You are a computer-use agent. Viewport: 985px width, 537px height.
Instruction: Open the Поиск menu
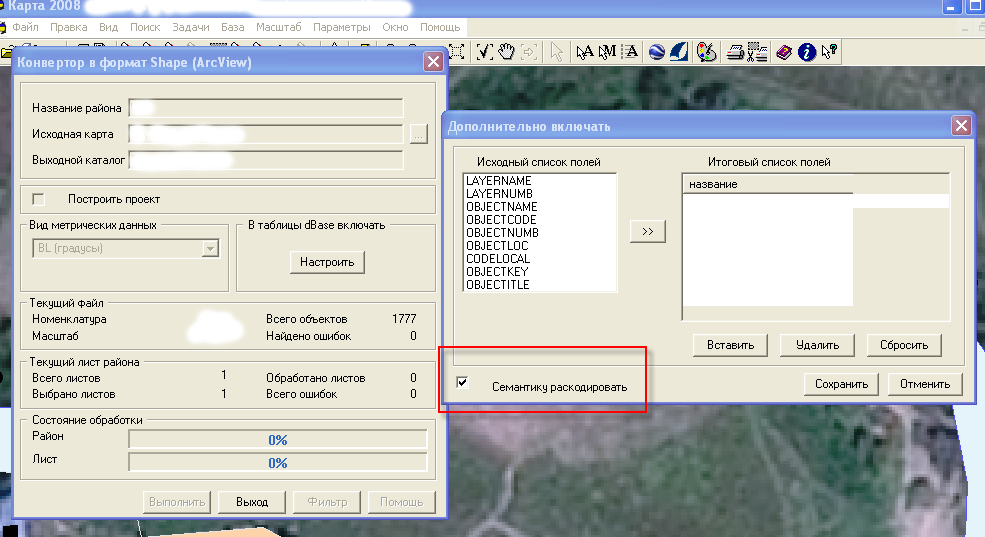tap(144, 27)
